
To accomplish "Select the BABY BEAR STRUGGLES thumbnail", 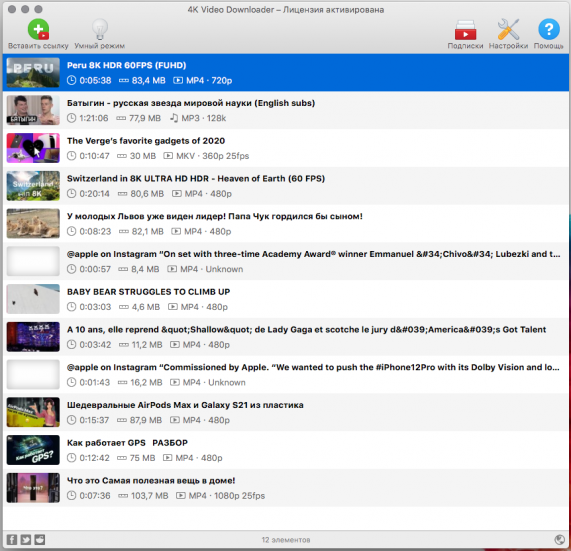I will tap(33, 299).
